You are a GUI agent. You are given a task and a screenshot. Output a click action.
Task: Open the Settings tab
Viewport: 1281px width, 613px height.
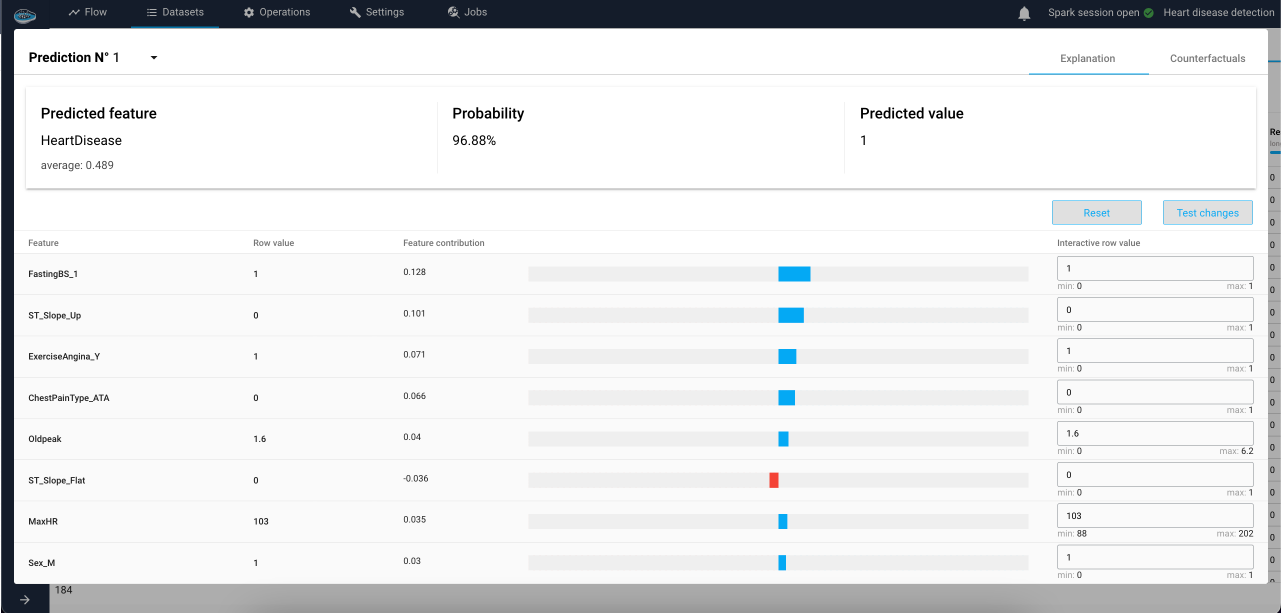pos(377,12)
